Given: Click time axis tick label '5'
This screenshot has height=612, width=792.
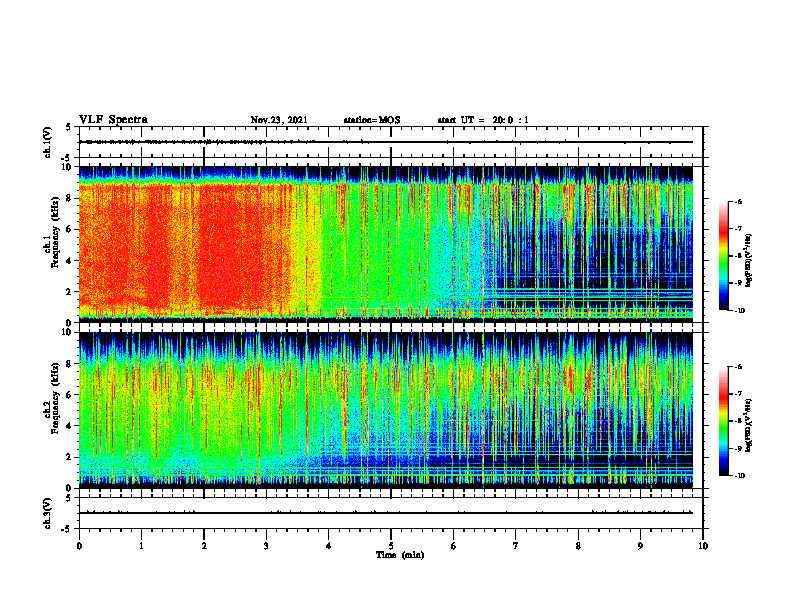Looking at the screenshot, I should [x=391, y=546].
